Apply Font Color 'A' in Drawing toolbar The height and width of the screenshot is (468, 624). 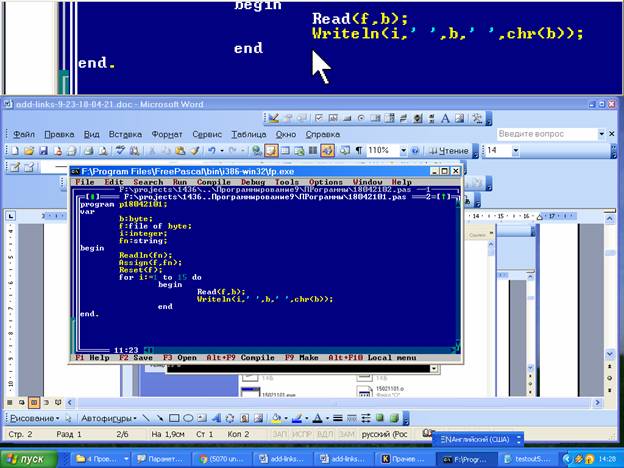(x=317, y=418)
